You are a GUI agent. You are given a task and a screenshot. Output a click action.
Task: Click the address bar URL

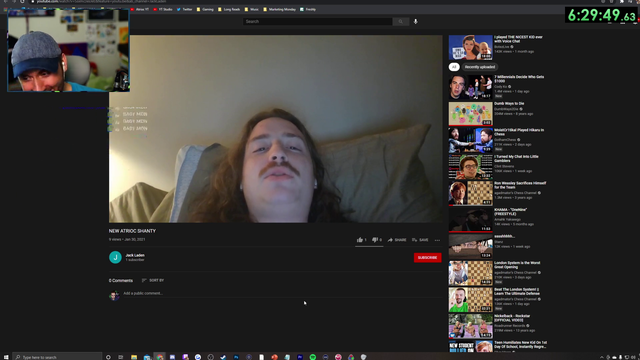(x=101, y=2)
